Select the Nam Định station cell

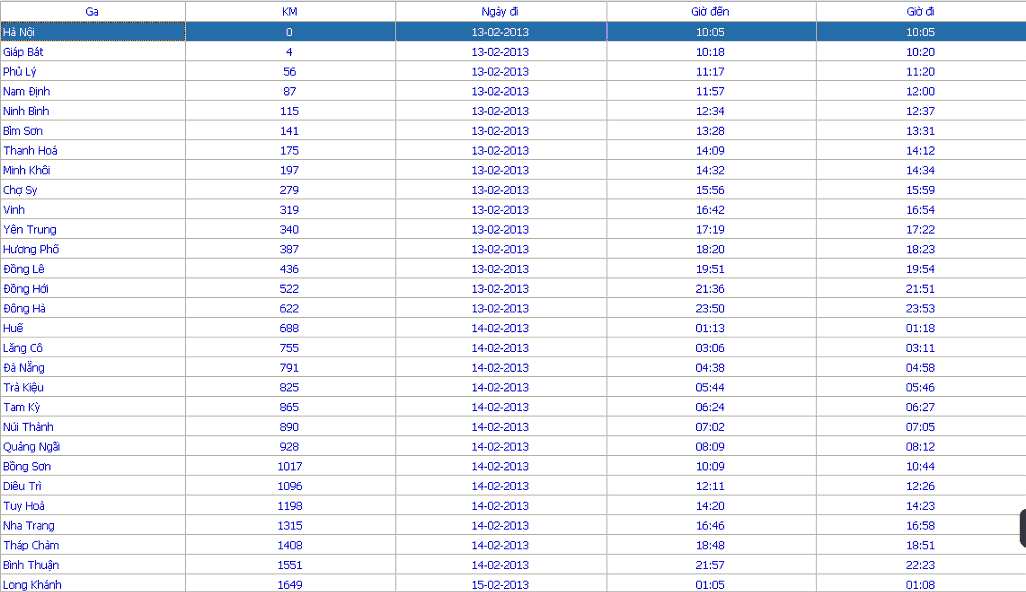pos(92,91)
